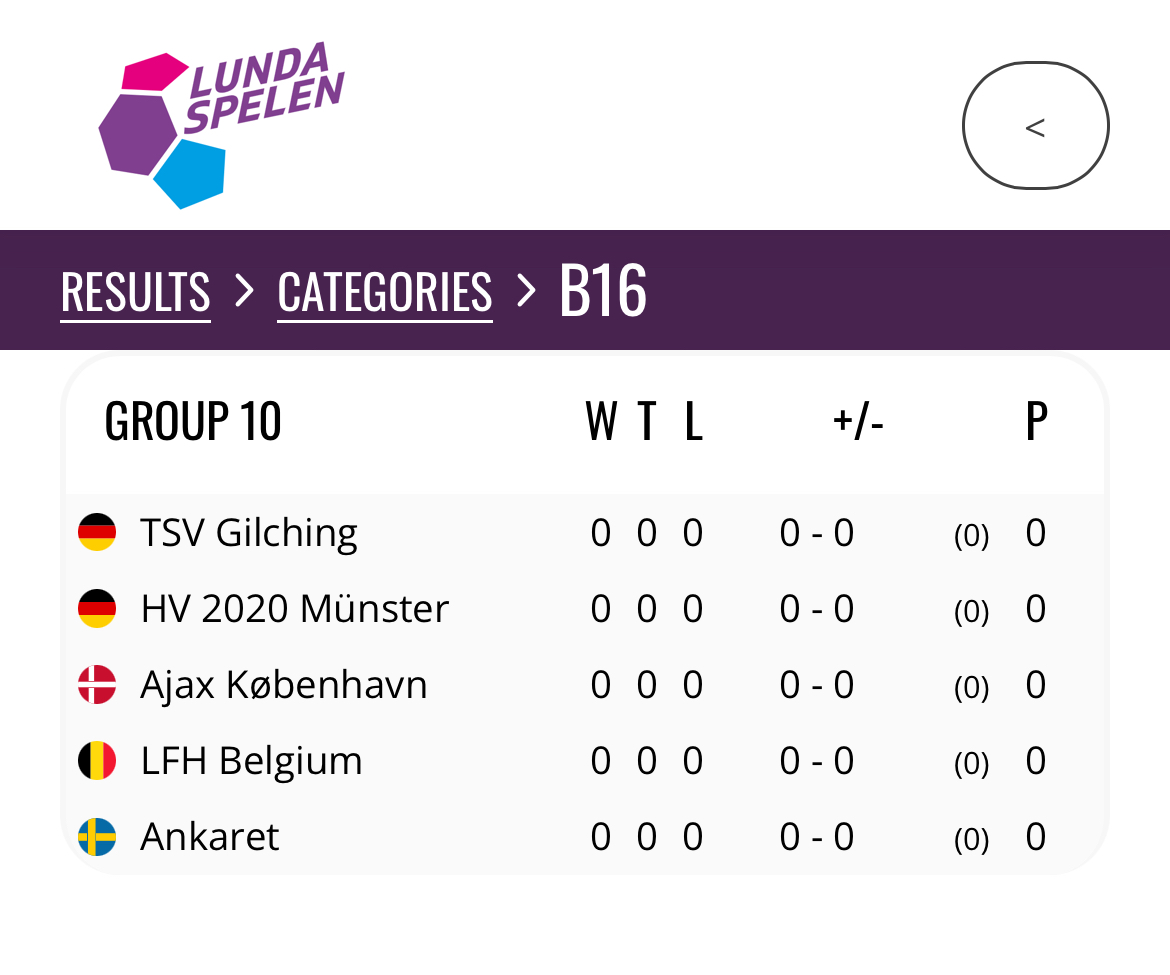
Task: Open team Ajax København
Action: 284,686
